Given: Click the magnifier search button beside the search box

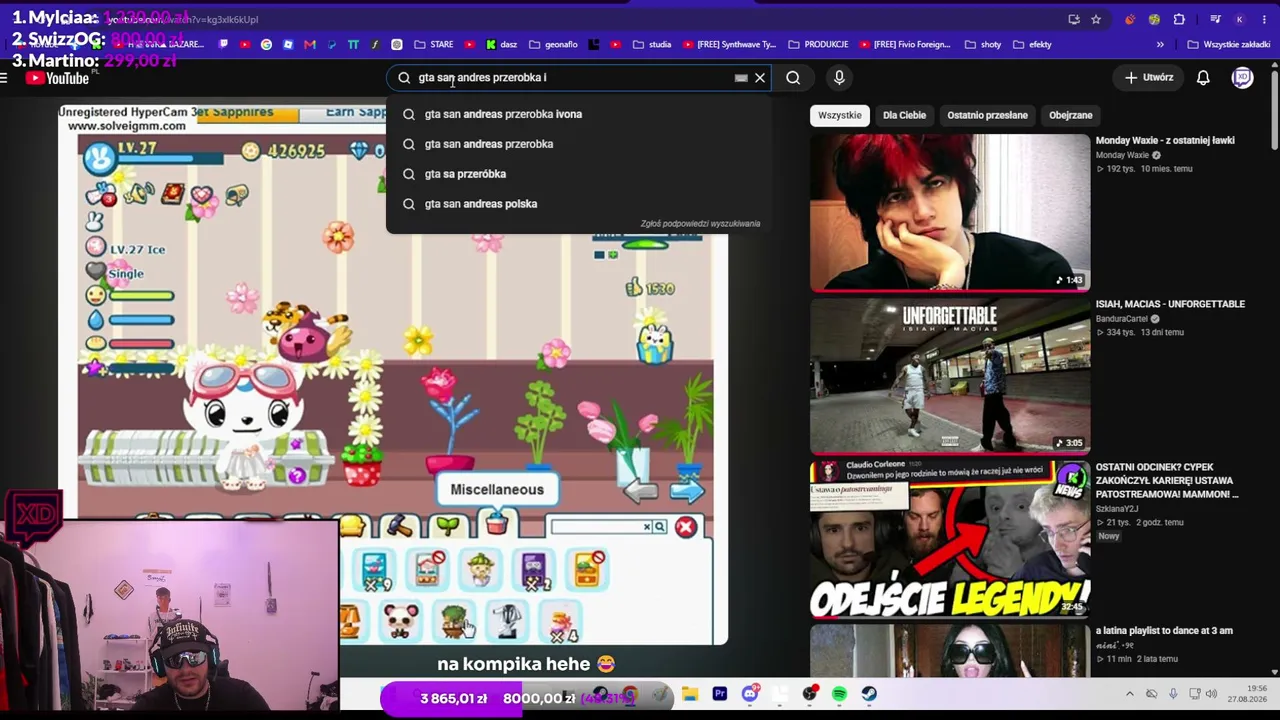Looking at the screenshot, I should (x=793, y=77).
